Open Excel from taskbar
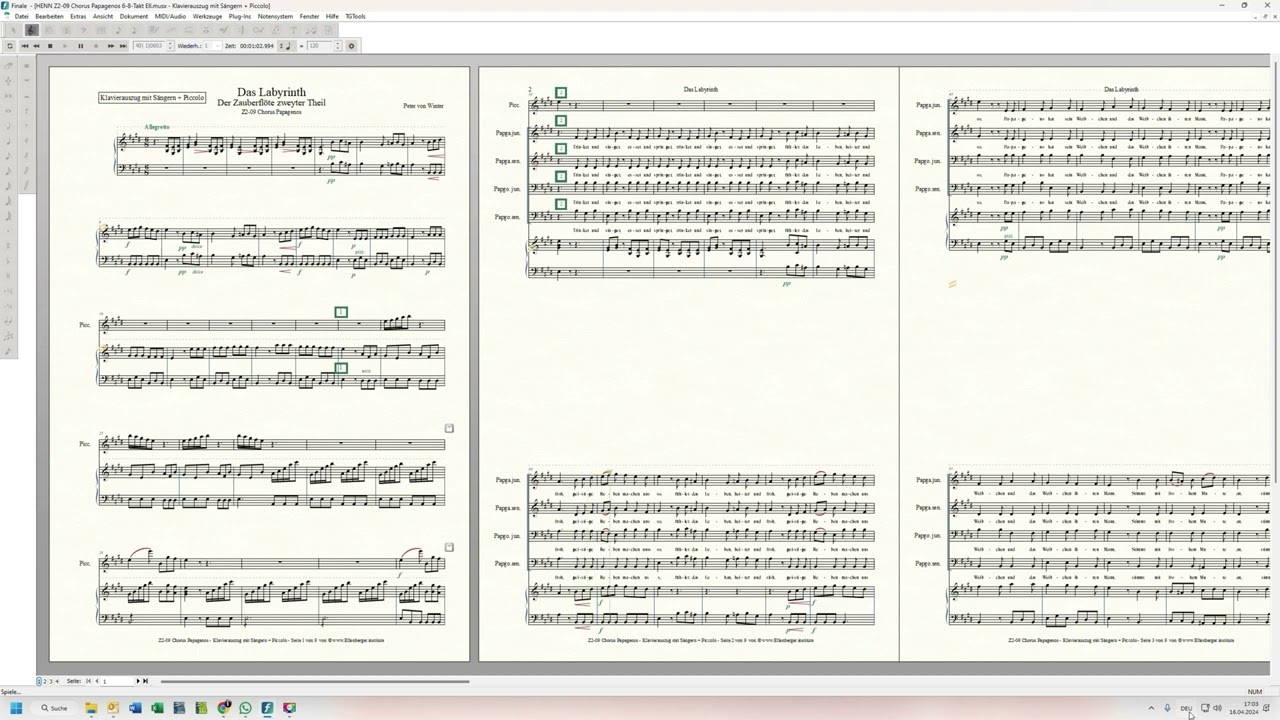 tap(157, 708)
